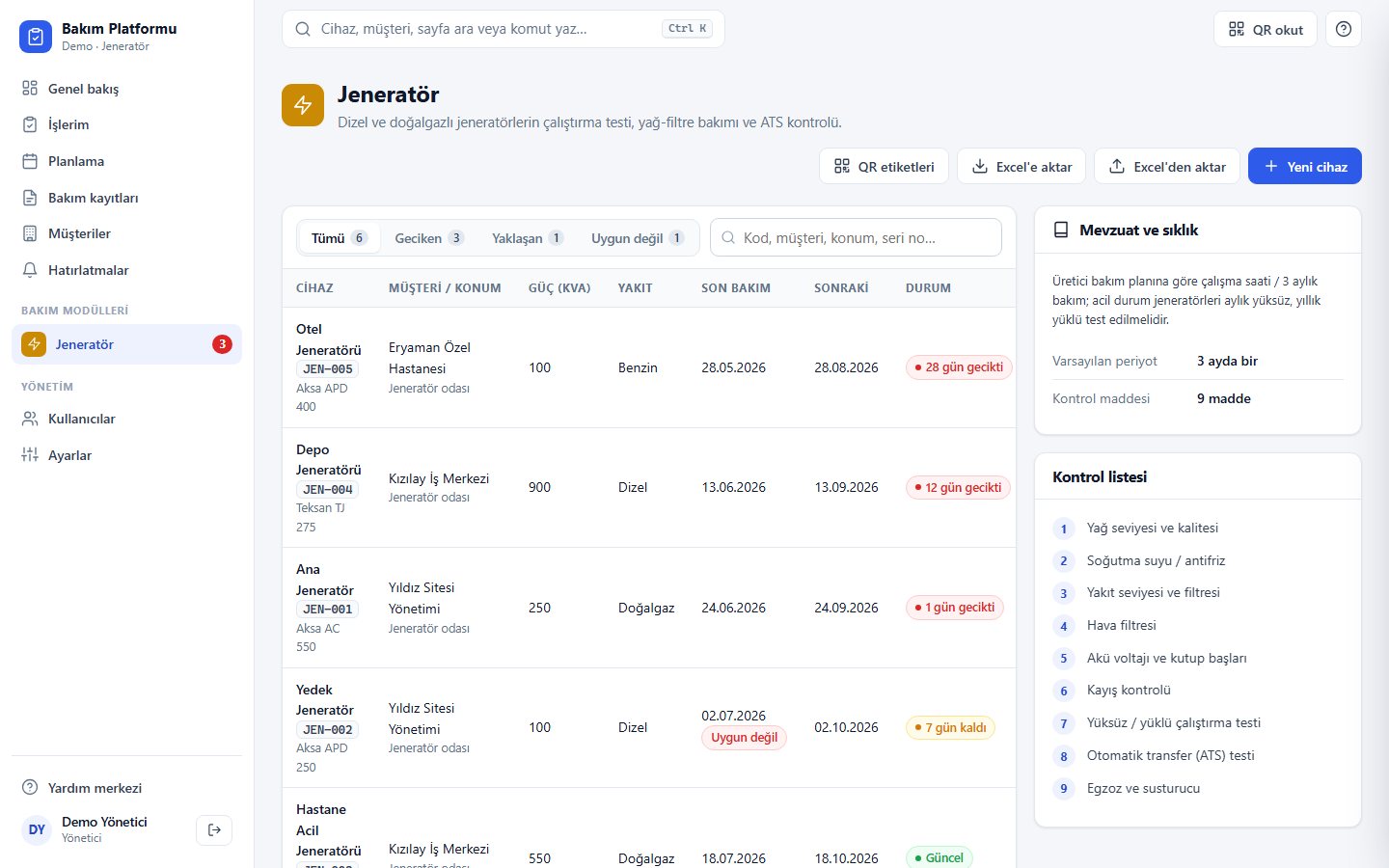
Task: Click the "7 gün kaldı" status badge
Action: [950, 728]
